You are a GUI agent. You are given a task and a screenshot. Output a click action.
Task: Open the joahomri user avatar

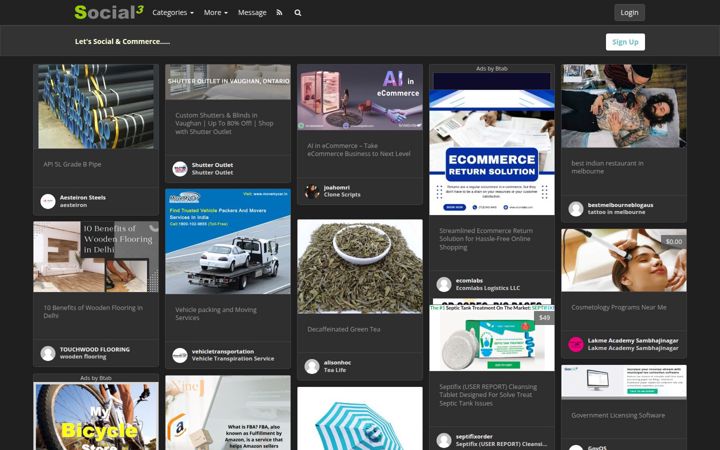pos(312,191)
